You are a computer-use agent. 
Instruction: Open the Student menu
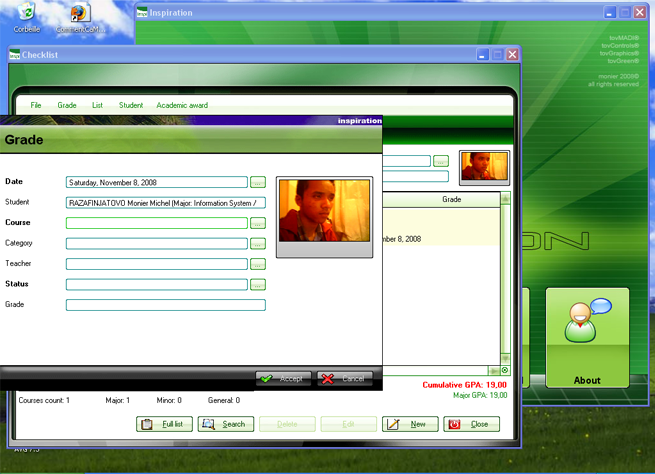click(131, 105)
